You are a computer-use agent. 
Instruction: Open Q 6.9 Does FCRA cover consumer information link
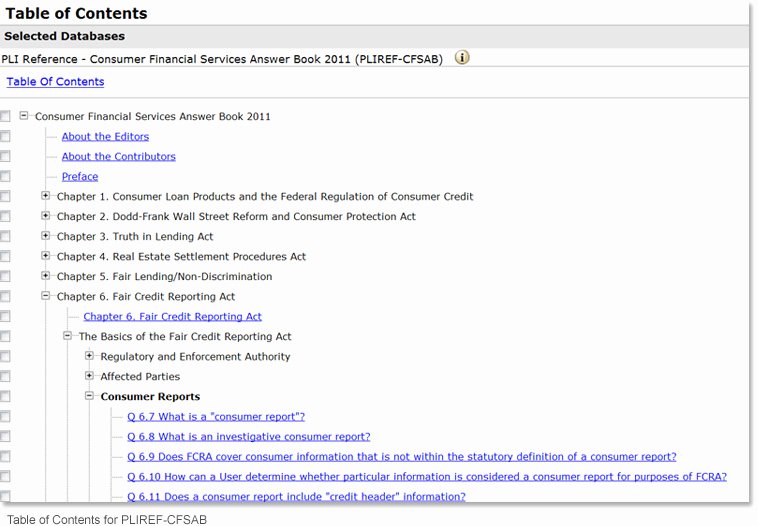pyautogui.click(x=402, y=457)
